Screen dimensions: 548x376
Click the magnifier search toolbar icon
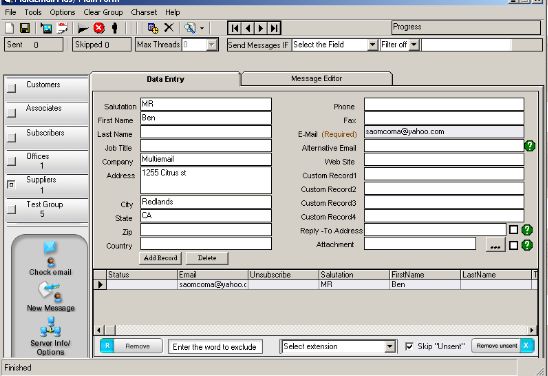190,28
